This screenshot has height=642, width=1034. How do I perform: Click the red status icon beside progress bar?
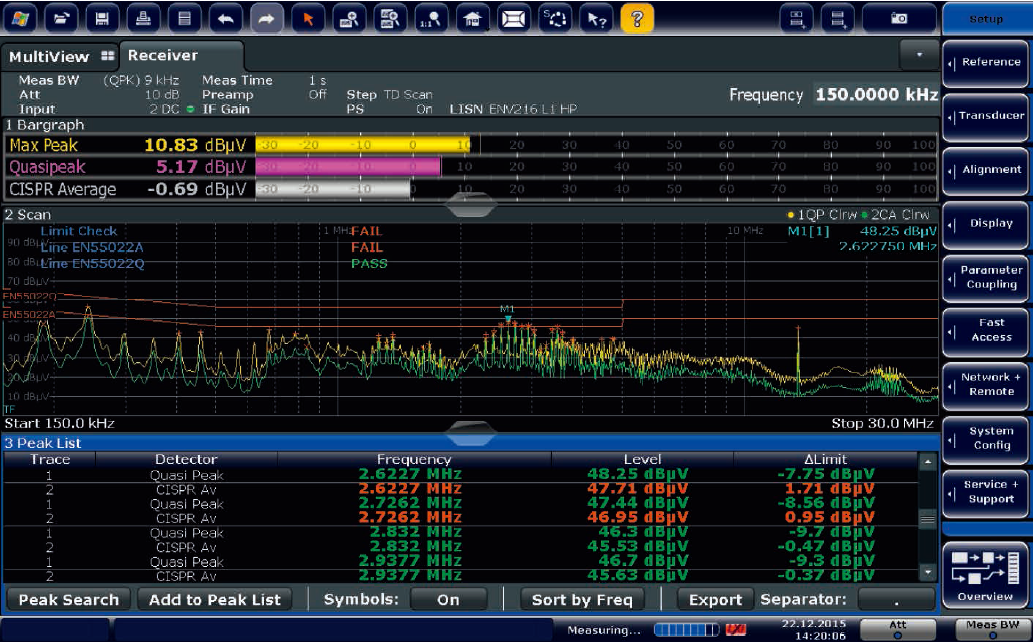(x=735, y=630)
